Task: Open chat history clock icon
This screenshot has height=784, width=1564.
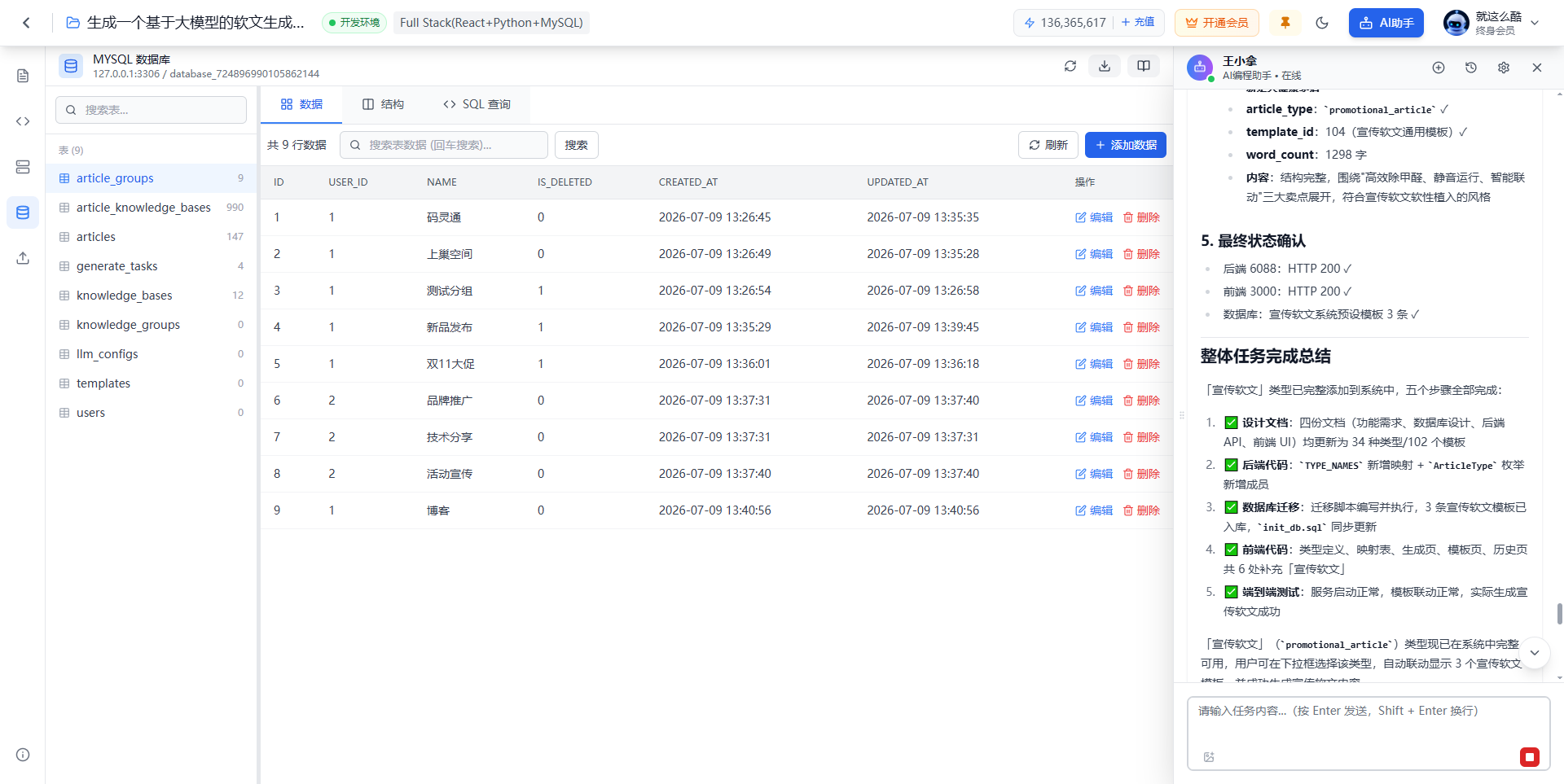Action: click(x=1471, y=68)
